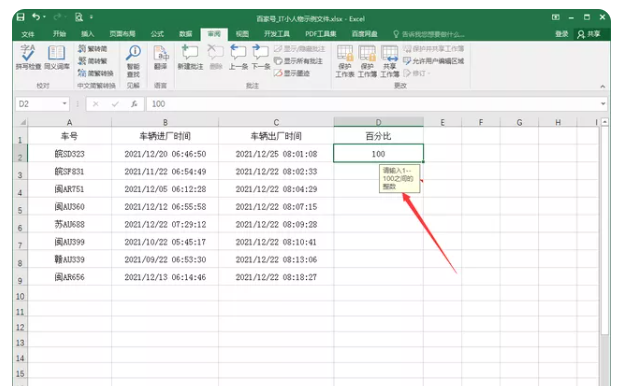Screen dimensions: 623x386
Task: Click the Insert Function fx icon
Action: click(134, 104)
